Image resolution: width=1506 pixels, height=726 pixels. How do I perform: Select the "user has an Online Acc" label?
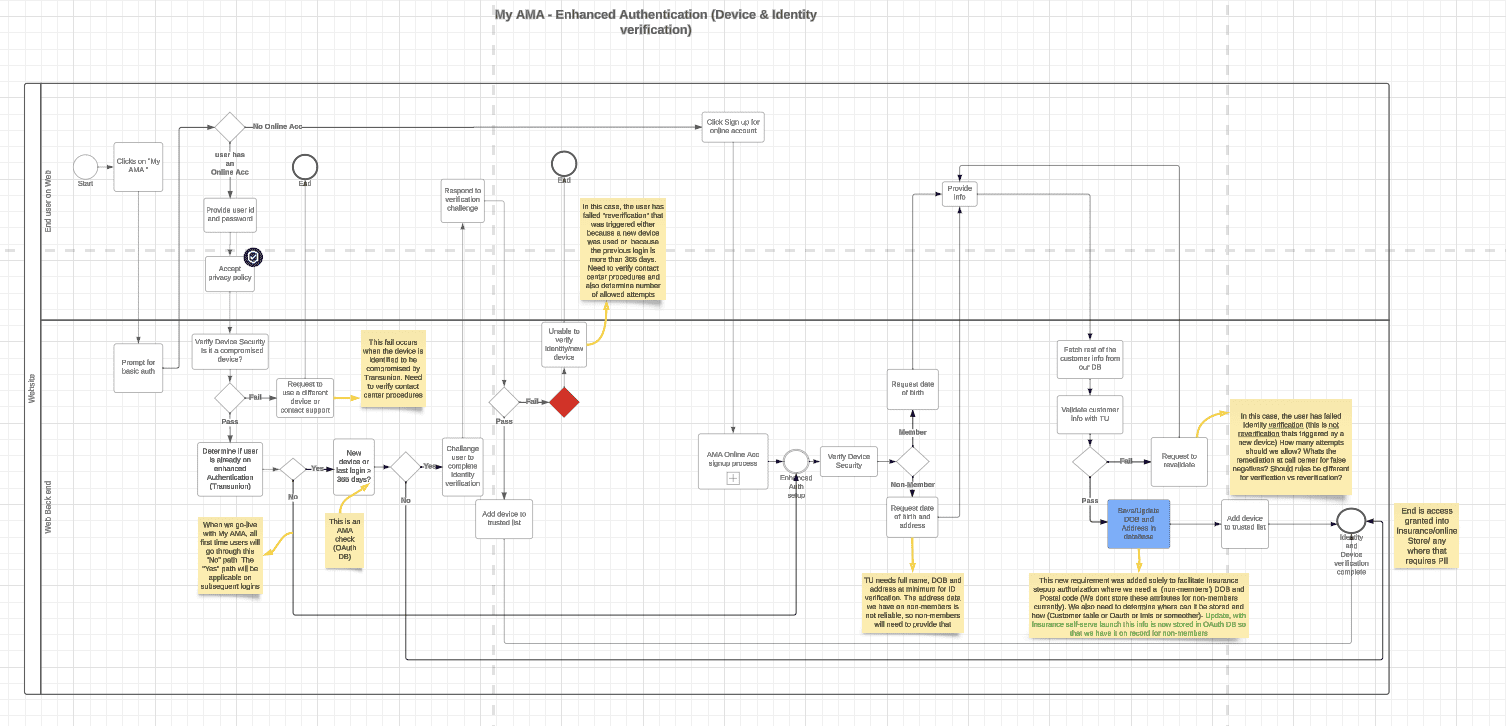(230, 163)
